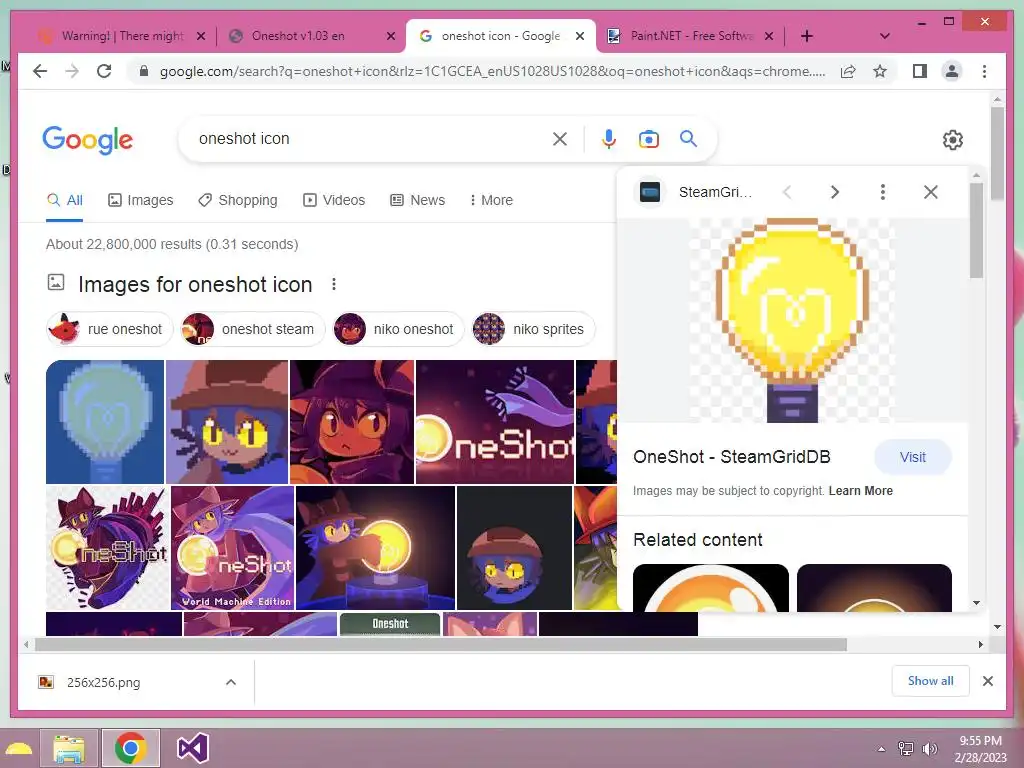Open more options for Images section
Image resolution: width=1024 pixels, height=768 pixels.
pyautogui.click(x=334, y=284)
